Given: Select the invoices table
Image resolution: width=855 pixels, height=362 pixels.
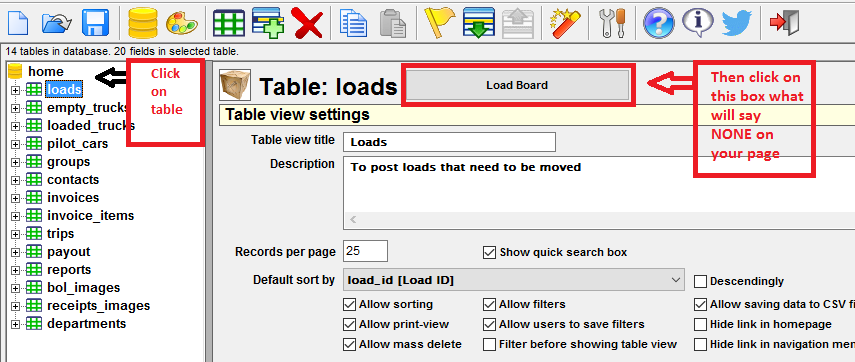Looking at the screenshot, I should [73, 198].
